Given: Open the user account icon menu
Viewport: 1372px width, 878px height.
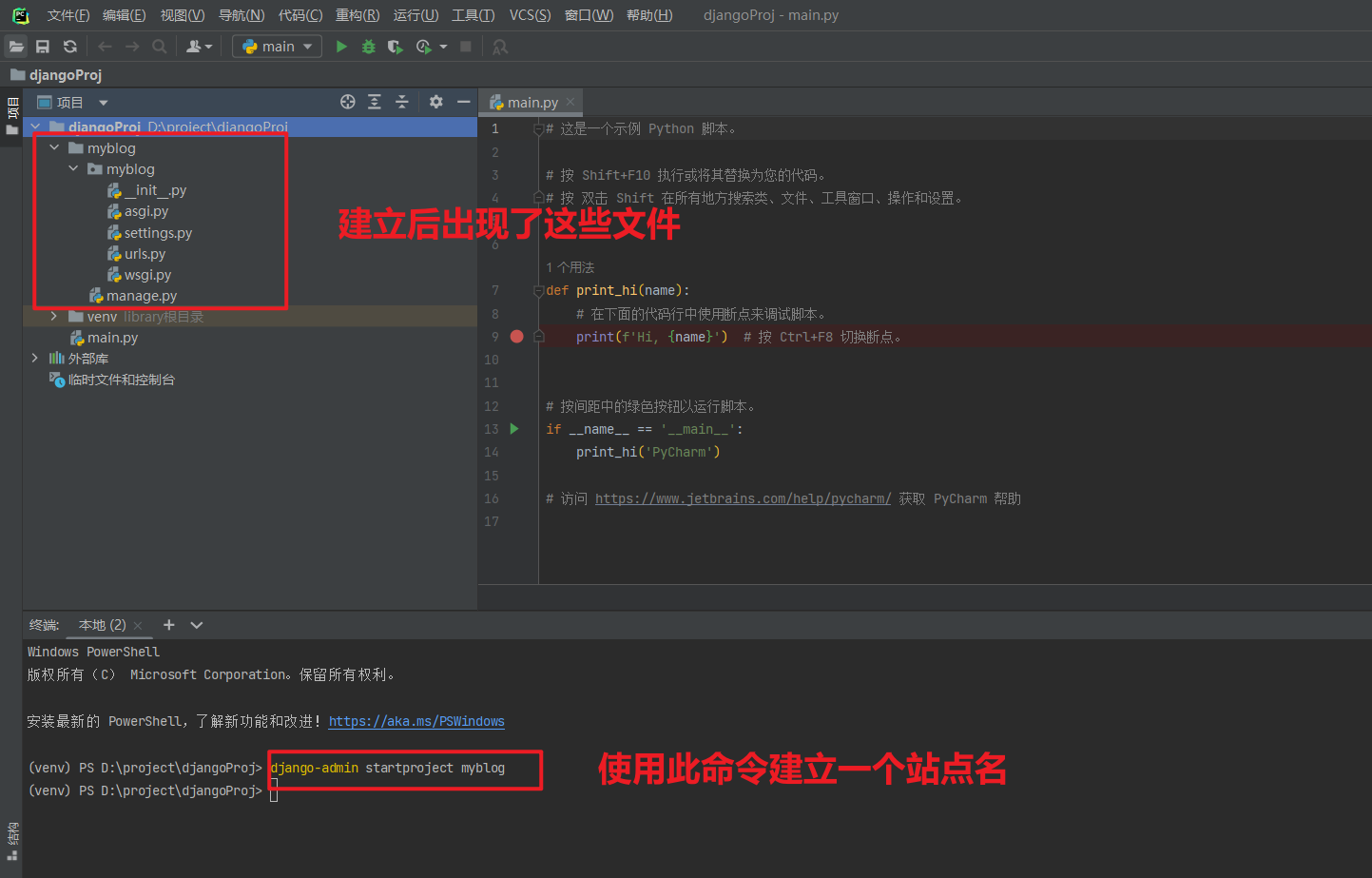Looking at the screenshot, I should click(199, 47).
